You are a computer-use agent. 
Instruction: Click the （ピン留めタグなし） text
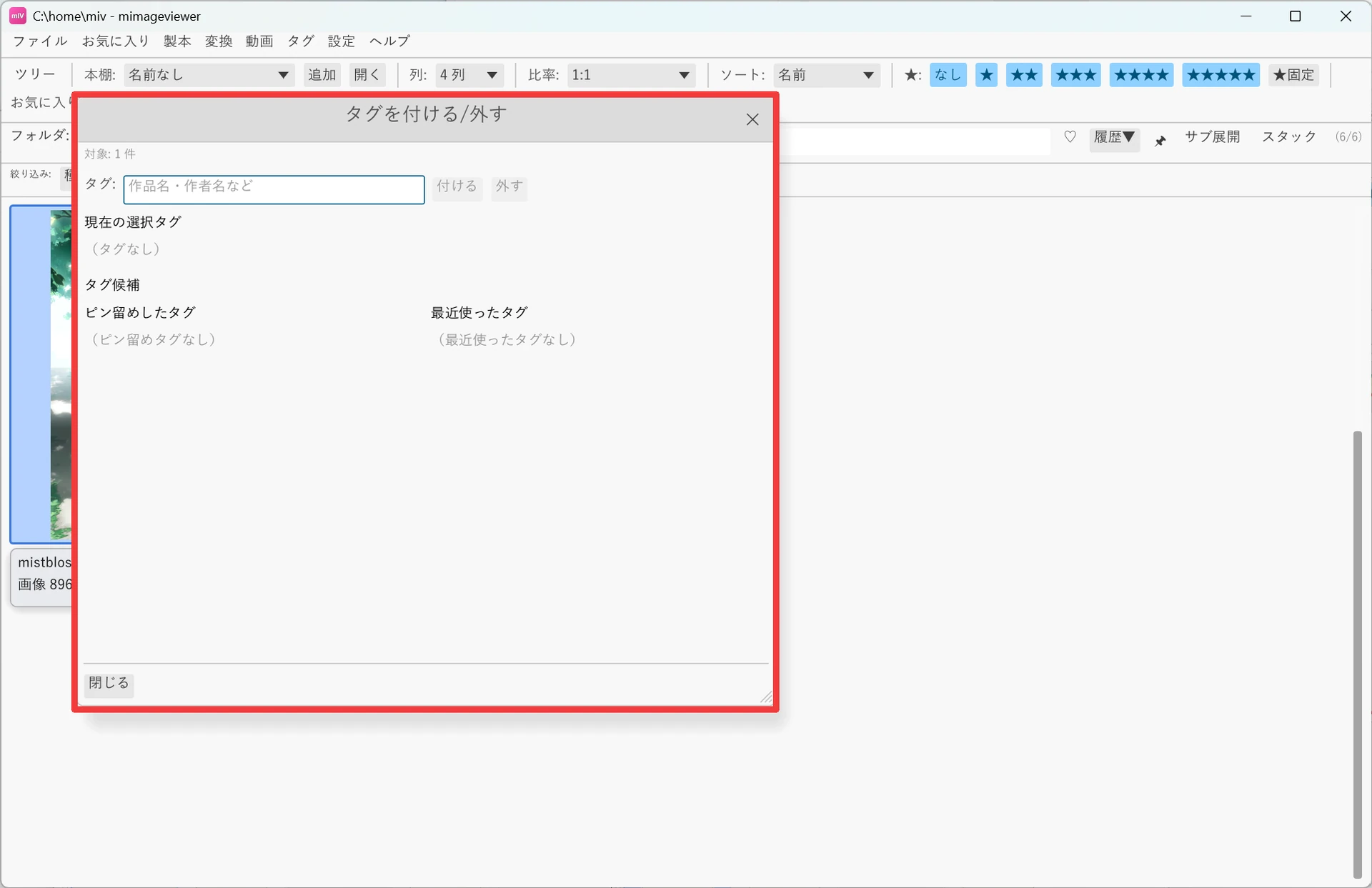coord(153,340)
